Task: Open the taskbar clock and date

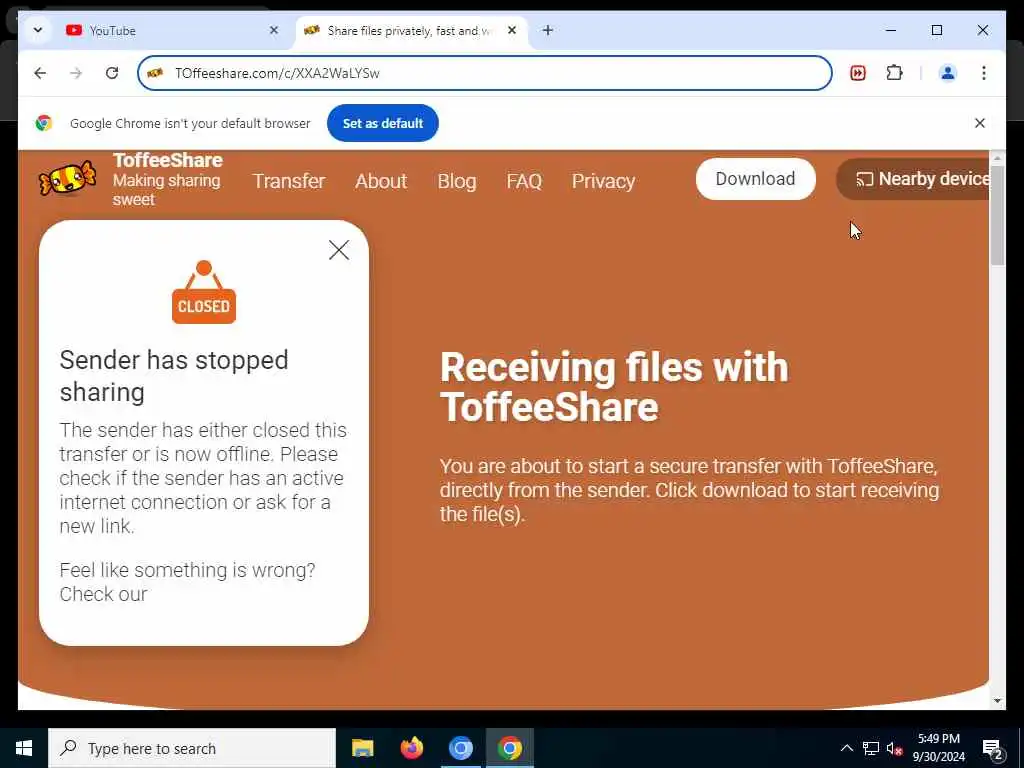Action: 938,748
